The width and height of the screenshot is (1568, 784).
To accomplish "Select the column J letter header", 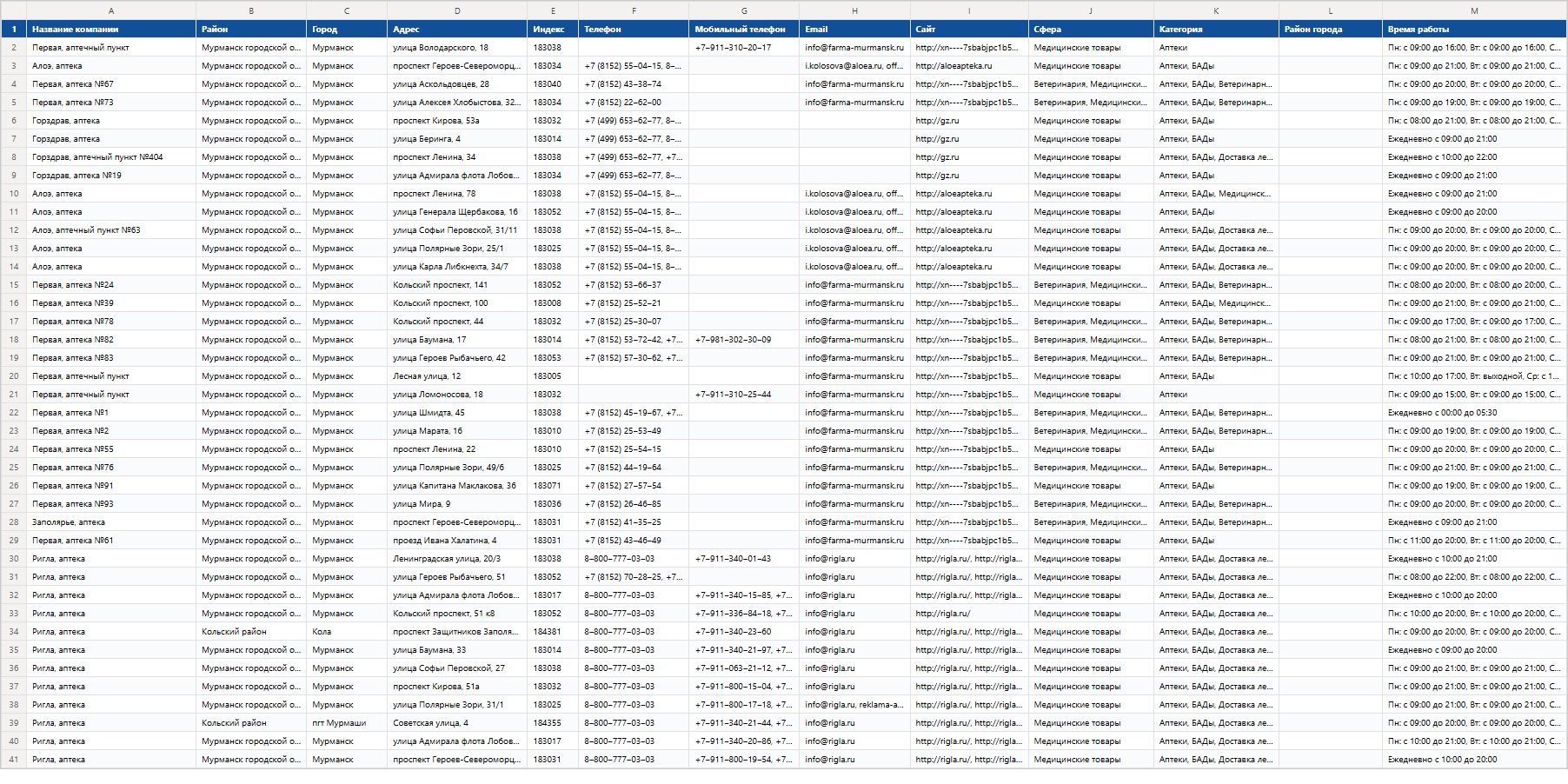I will (x=1091, y=10).
